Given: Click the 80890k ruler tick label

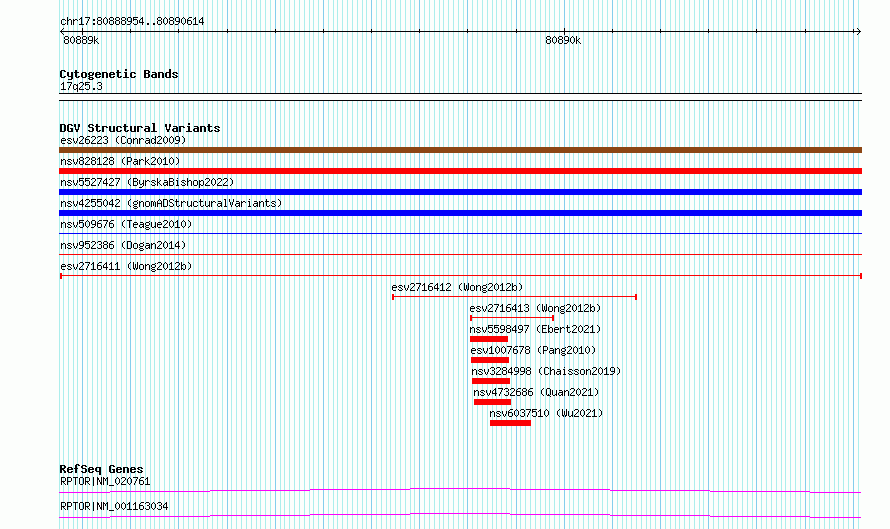Looking at the screenshot, I should [563, 40].
